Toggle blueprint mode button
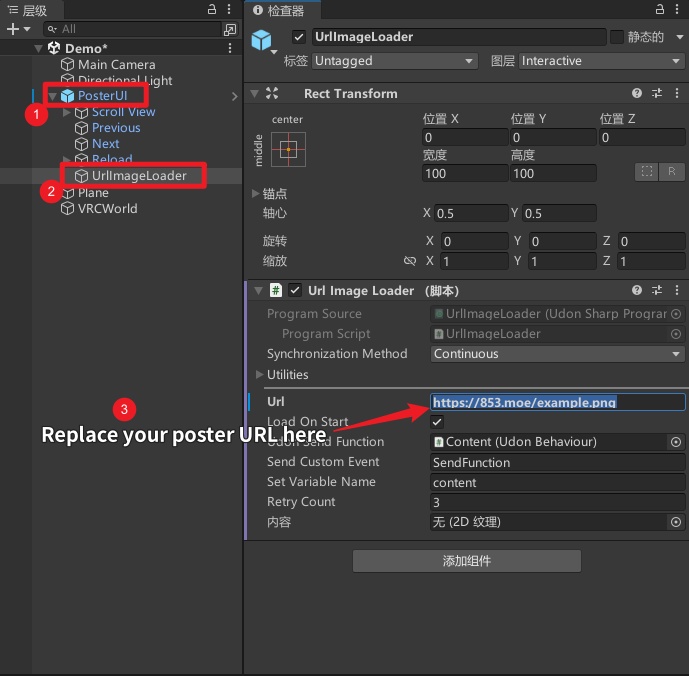689x676 pixels. tap(646, 172)
